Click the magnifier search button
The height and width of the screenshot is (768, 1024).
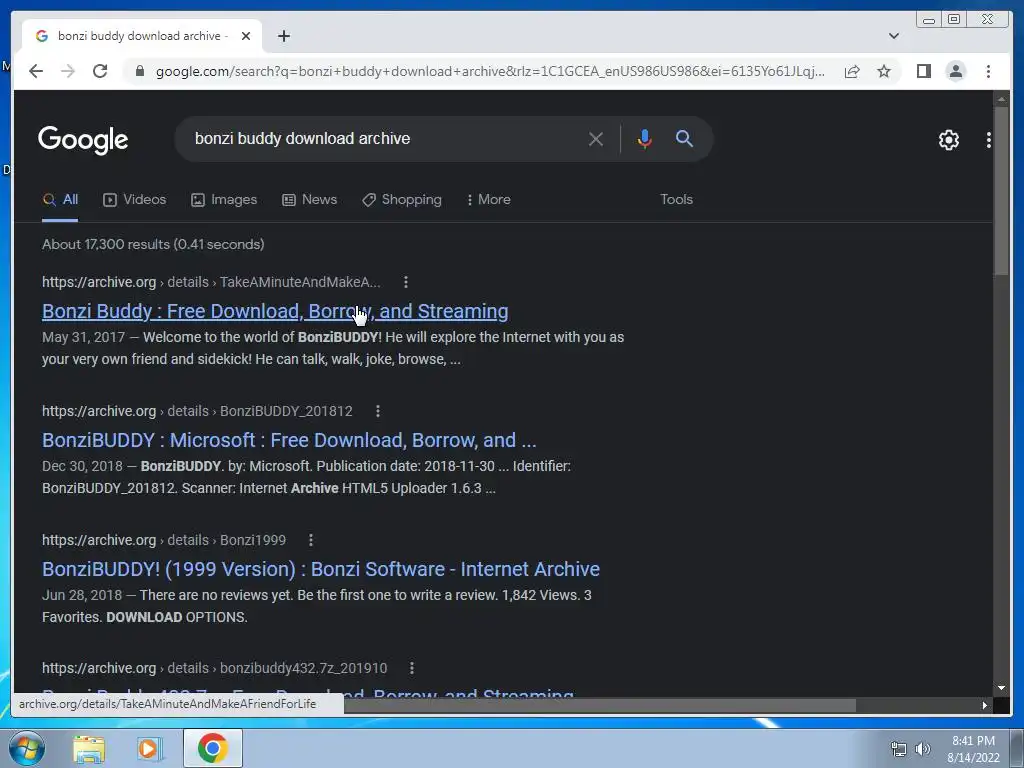point(684,138)
